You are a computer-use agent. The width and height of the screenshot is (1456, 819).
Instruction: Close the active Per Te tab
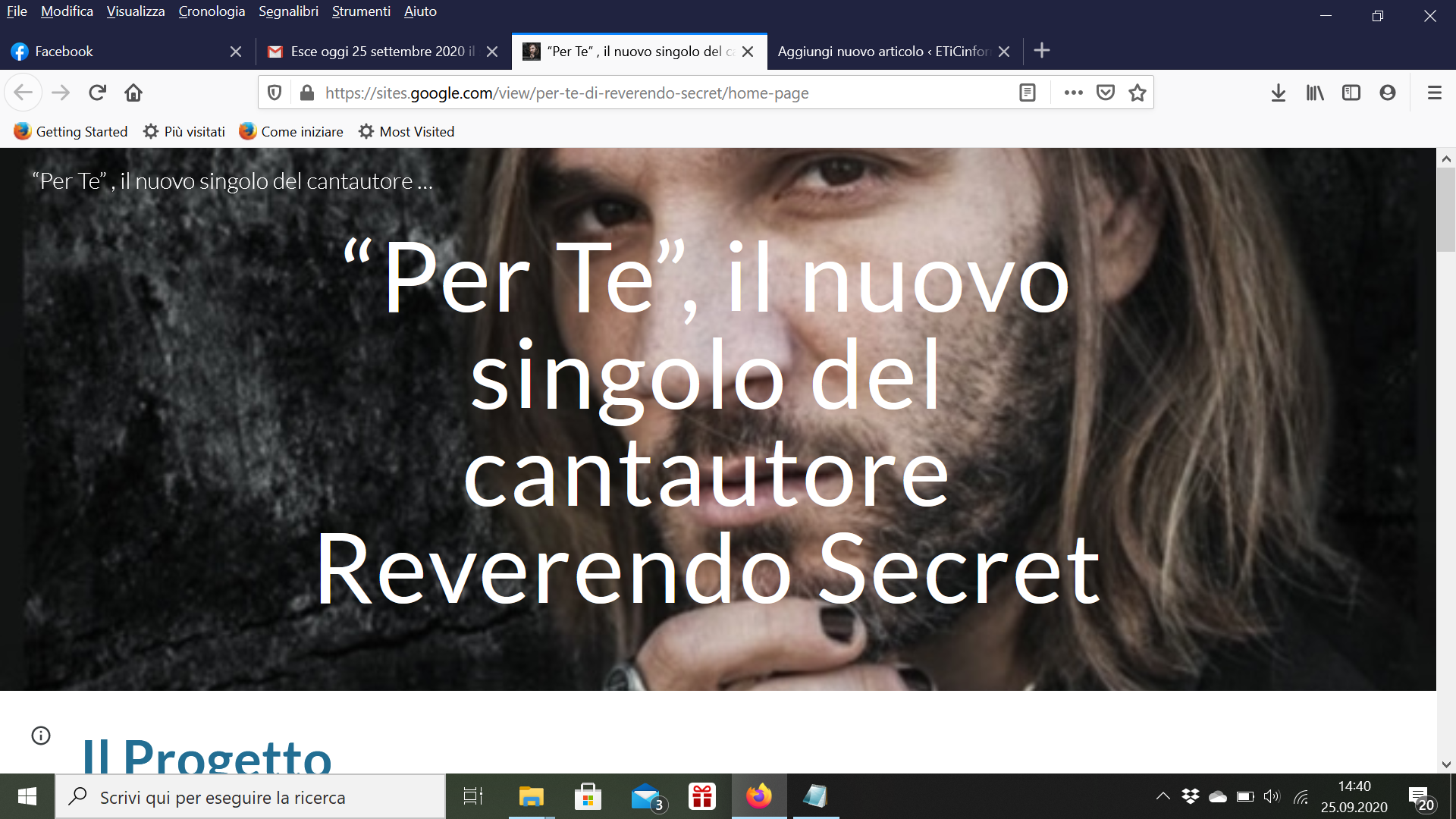[748, 52]
